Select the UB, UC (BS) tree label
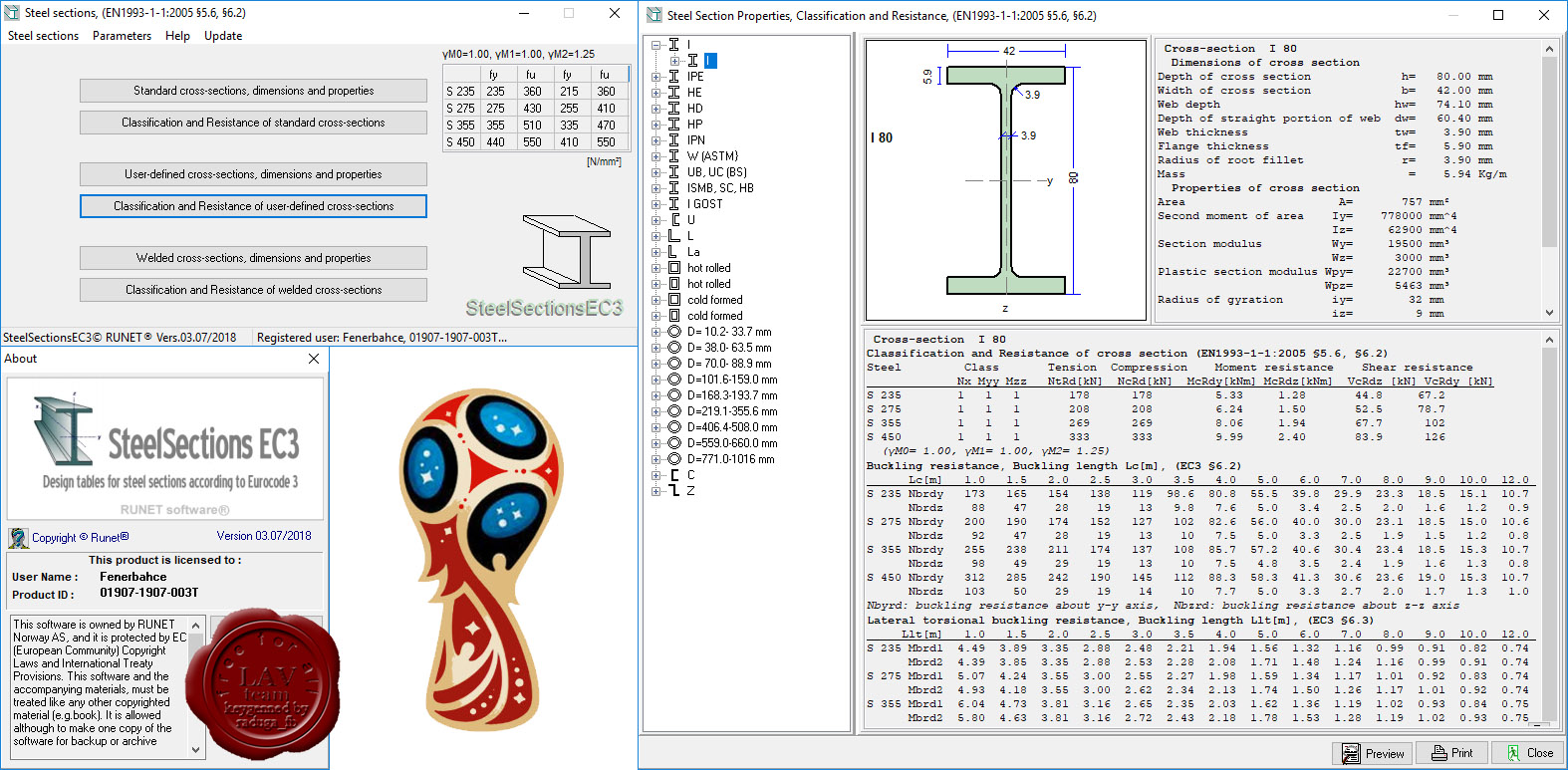The image size is (1568, 770). tap(716, 172)
